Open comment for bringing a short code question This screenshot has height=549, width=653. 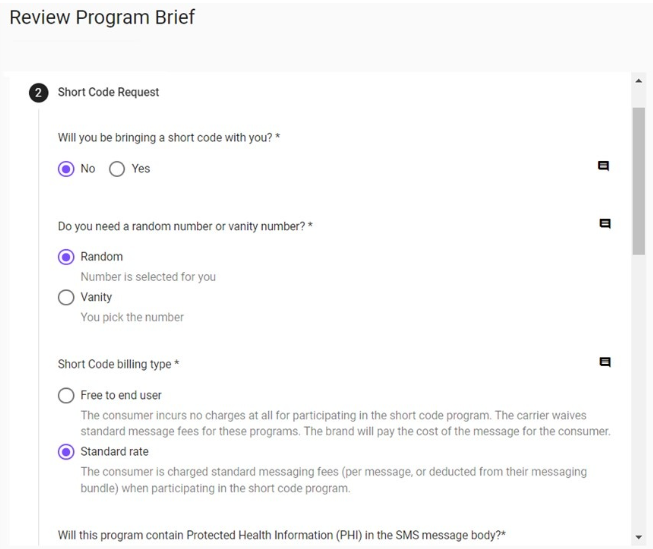(603, 166)
